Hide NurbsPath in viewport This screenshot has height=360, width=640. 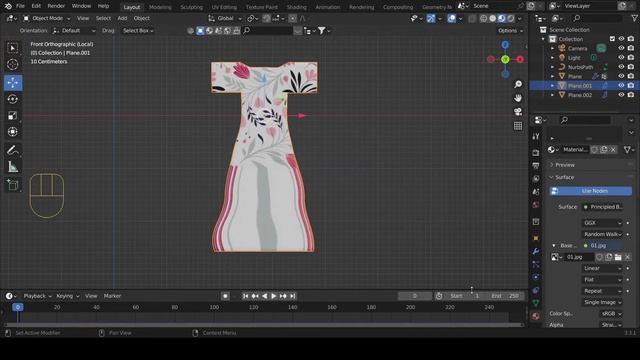(x=621, y=67)
